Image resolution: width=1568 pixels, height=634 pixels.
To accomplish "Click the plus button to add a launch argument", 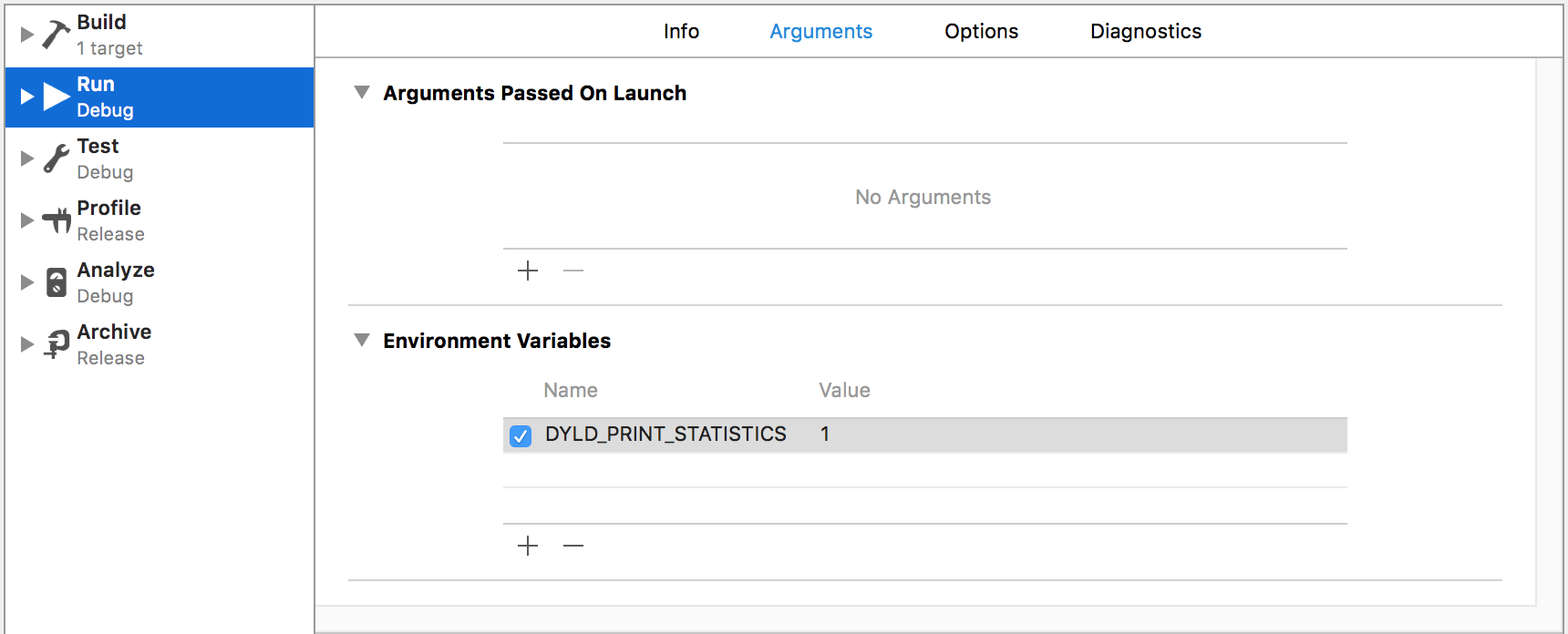I will [527, 271].
